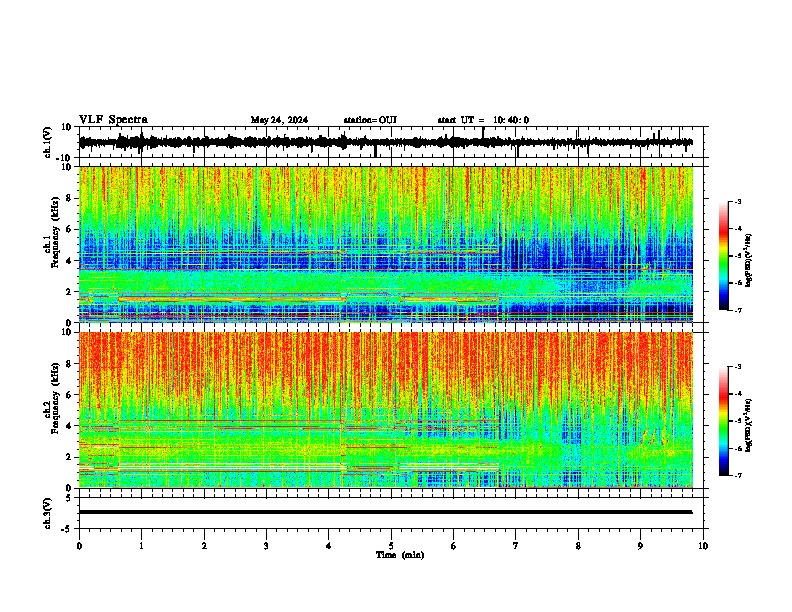792x612 pixels.
Task: Click time axis tick label "8"
Action: [578, 546]
